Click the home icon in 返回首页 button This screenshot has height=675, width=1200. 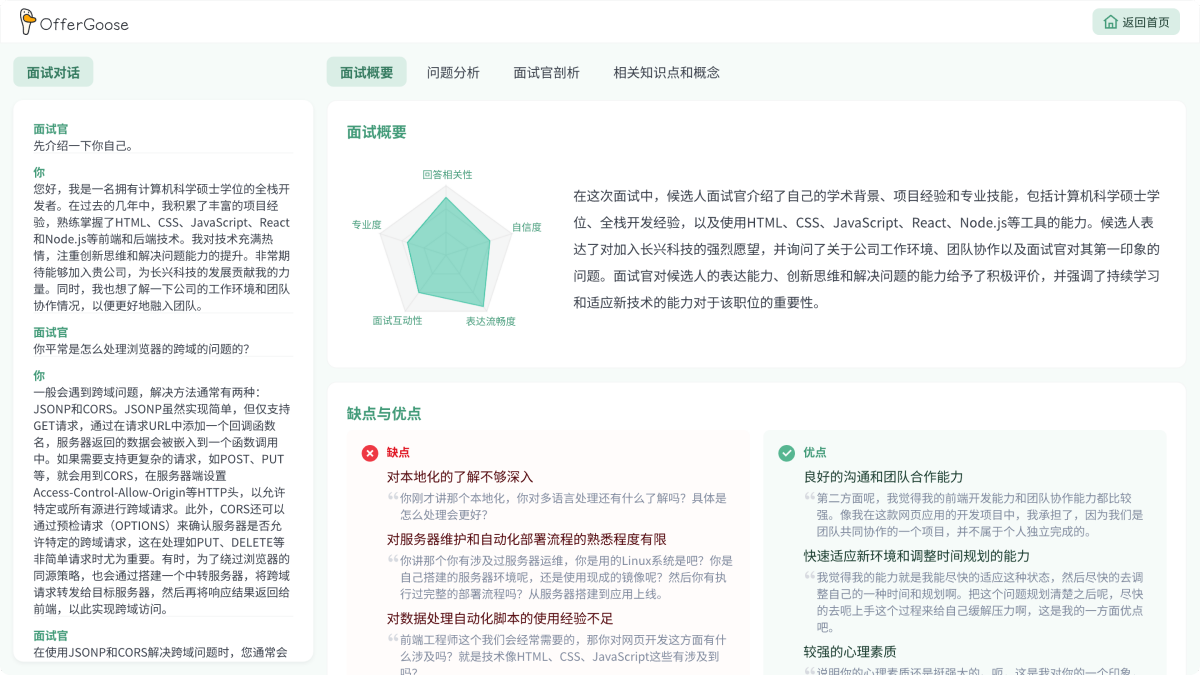point(1110,22)
